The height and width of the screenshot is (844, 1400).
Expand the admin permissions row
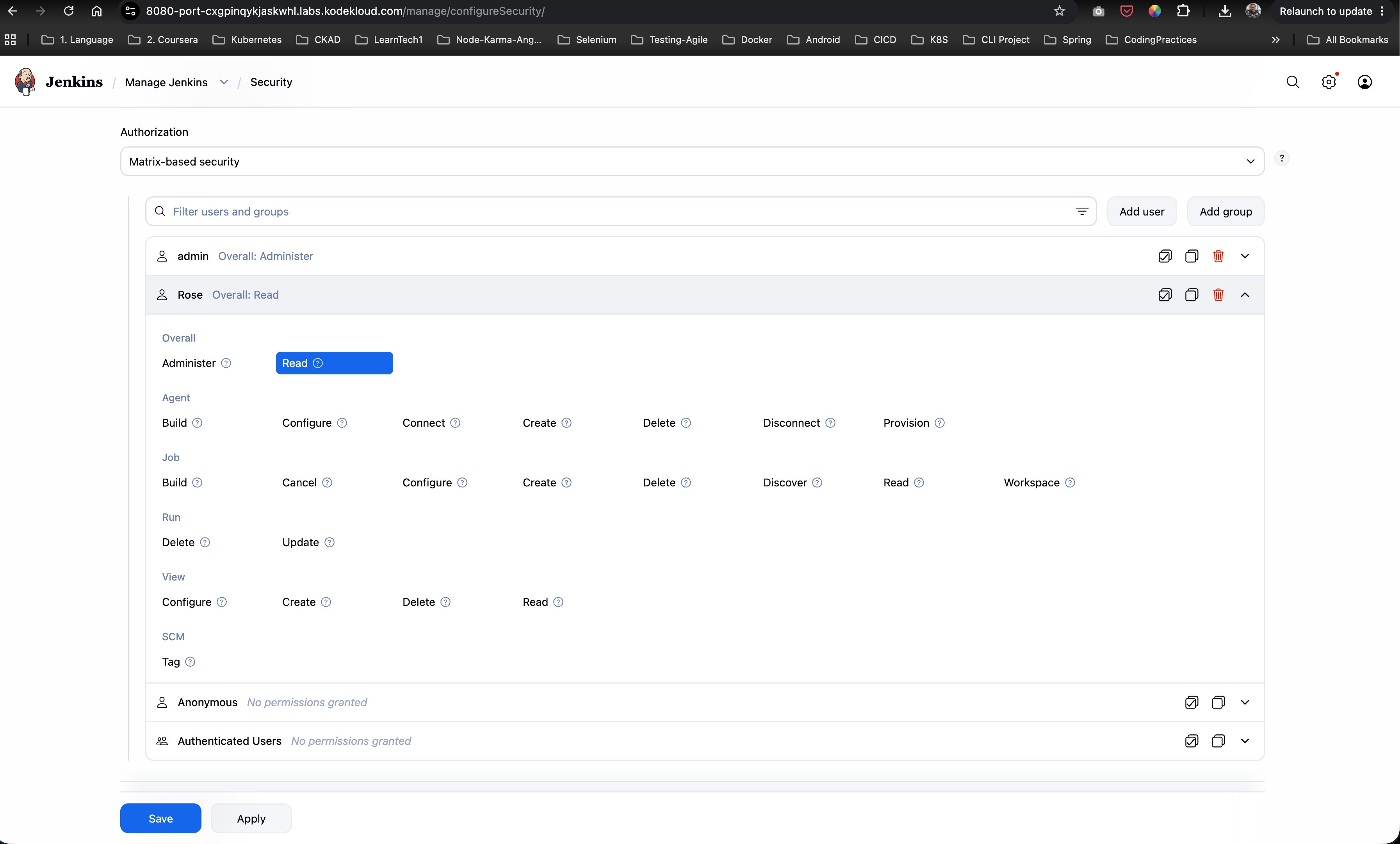click(x=1245, y=256)
